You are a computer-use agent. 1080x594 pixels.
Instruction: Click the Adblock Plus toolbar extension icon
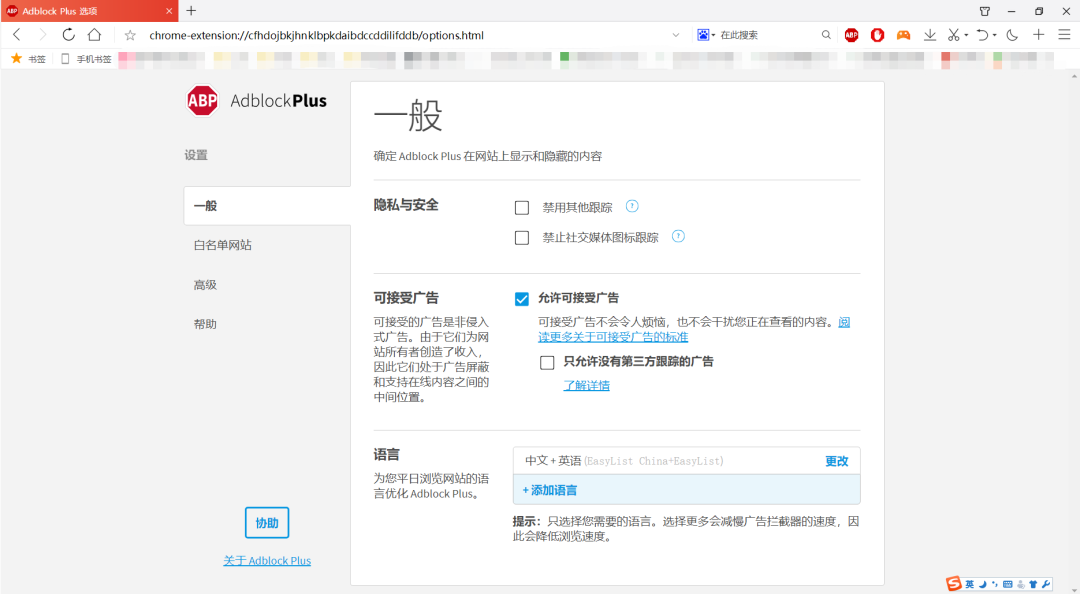point(851,35)
